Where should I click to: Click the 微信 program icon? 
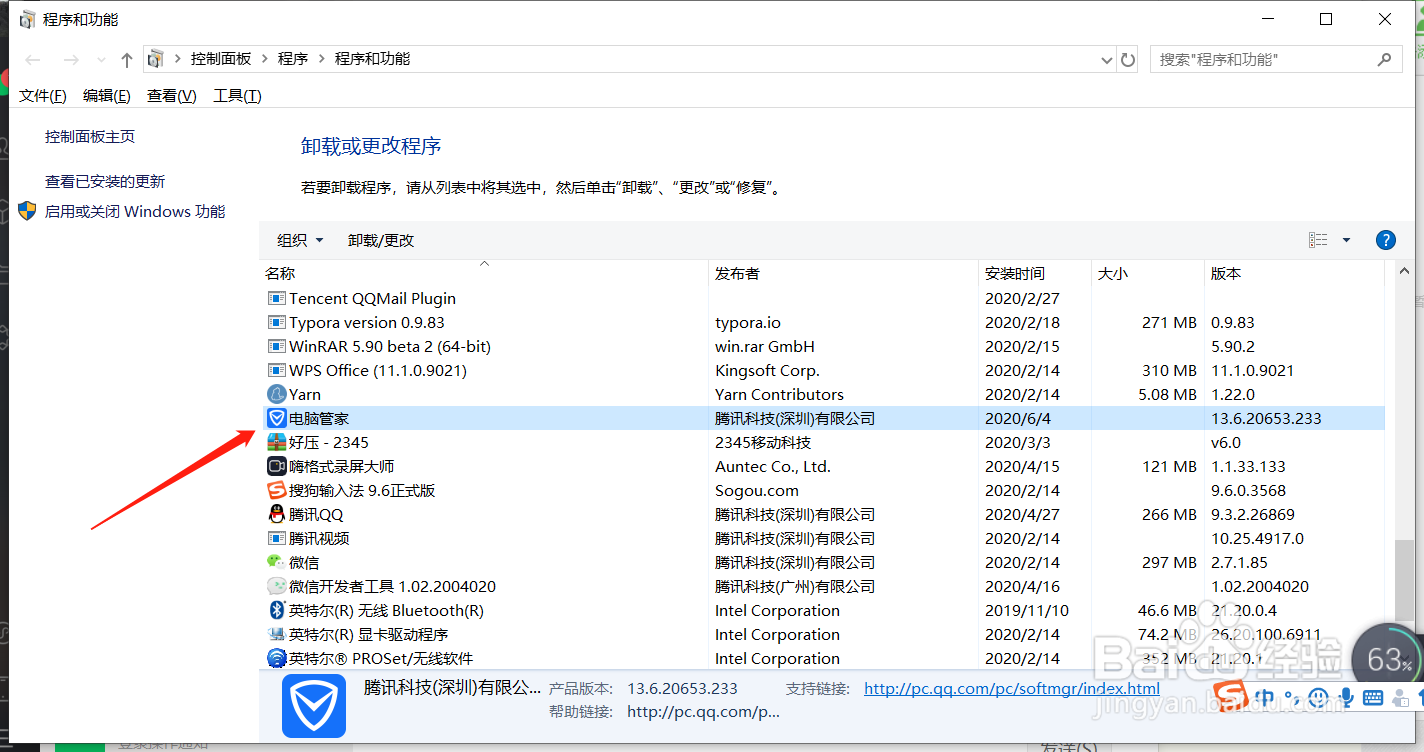tap(277, 563)
